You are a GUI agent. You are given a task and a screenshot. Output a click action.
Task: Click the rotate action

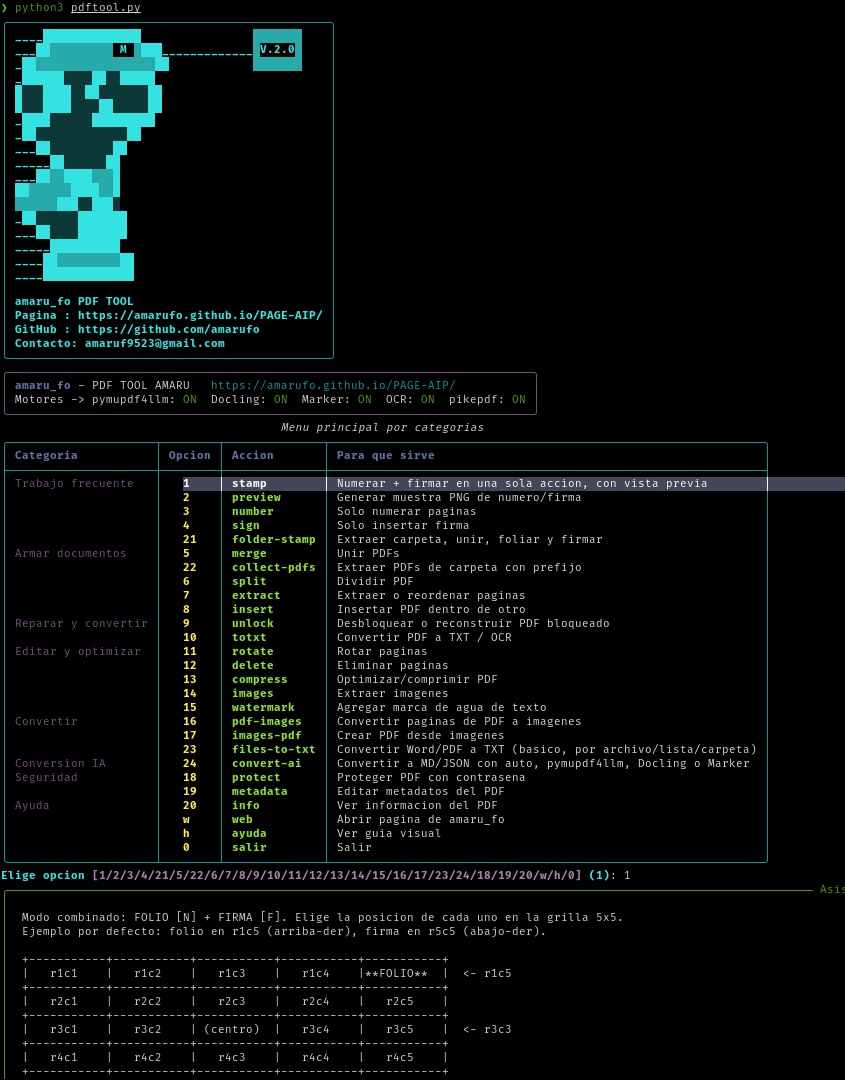click(x=253, y=652)
